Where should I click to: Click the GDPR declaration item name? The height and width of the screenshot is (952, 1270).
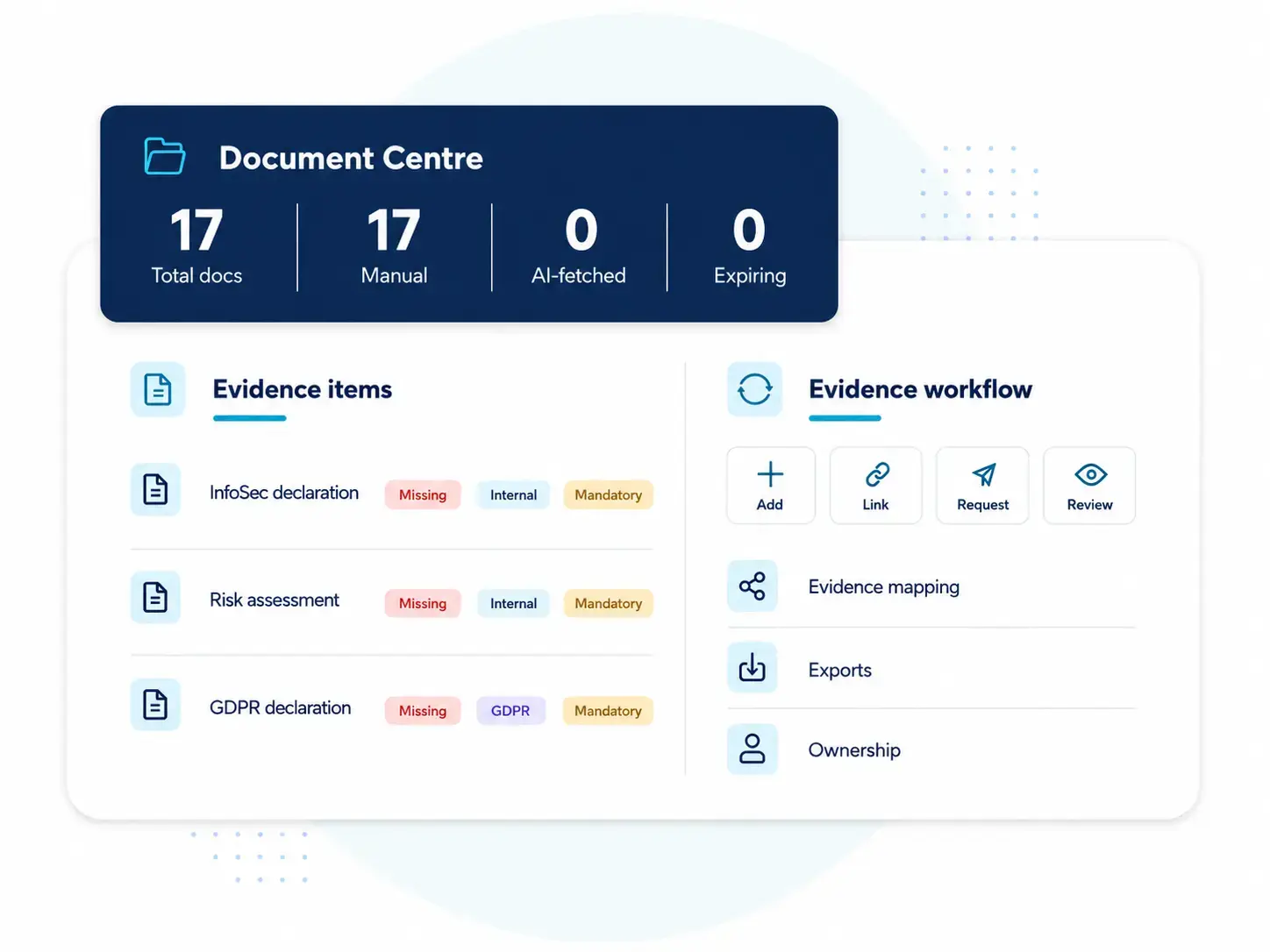point(281,707)
